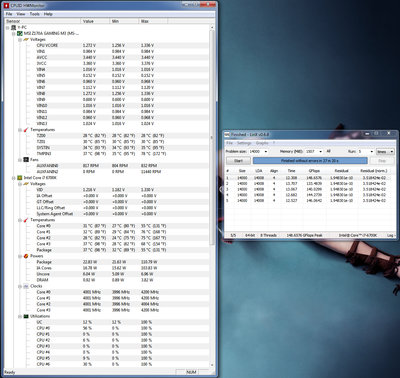Click the MSI Z170A motherboard icon

[x=20, y=33]
